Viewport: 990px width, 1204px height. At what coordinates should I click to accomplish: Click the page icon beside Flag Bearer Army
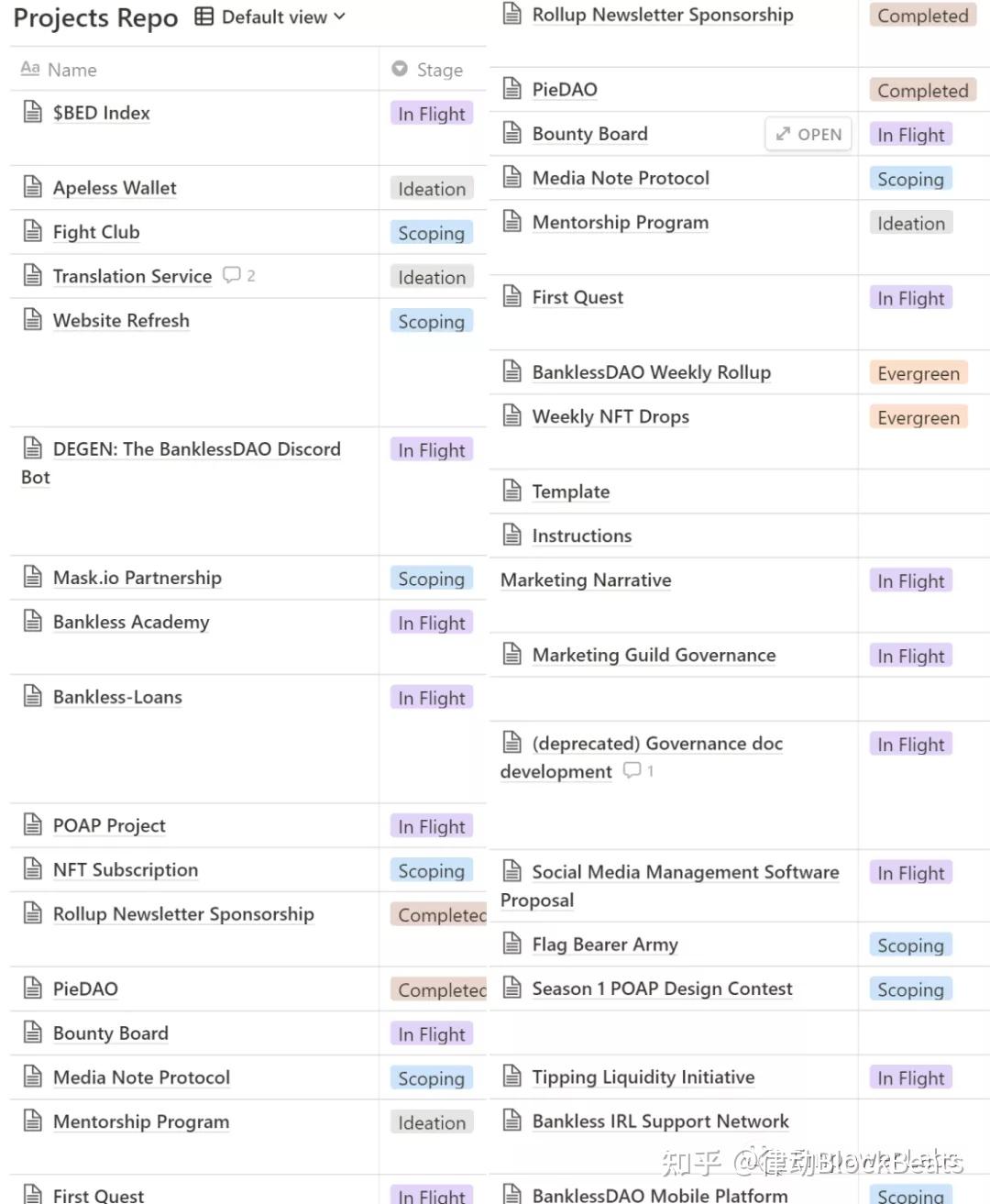point(512,944)
